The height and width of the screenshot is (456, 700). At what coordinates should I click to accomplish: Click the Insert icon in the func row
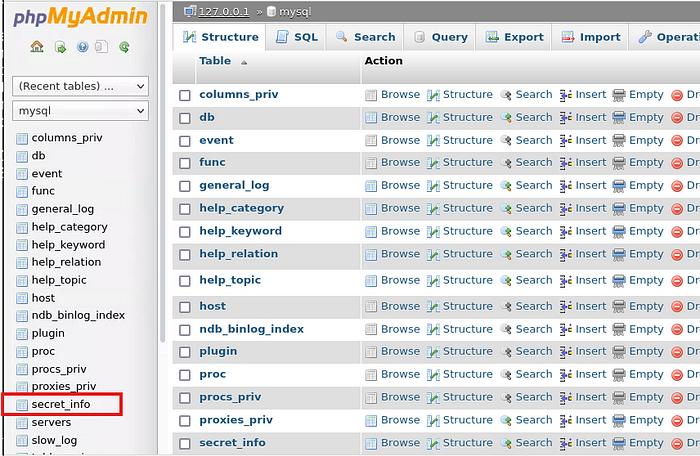(566, 163)
